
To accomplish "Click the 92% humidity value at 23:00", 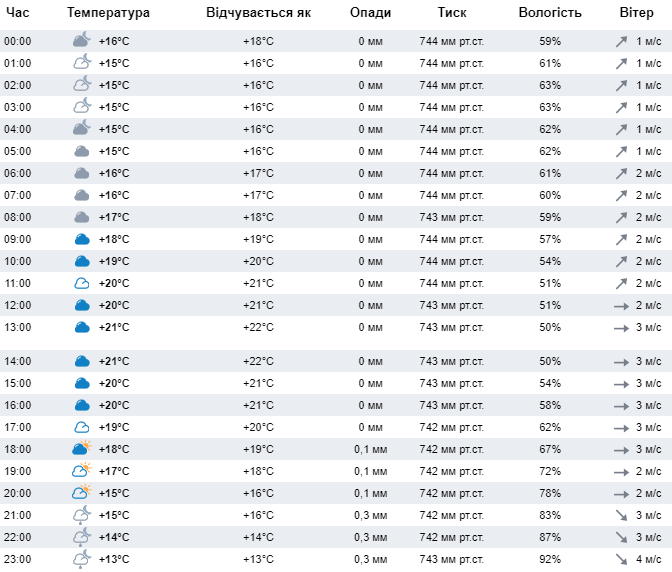I will coord(550,559).
